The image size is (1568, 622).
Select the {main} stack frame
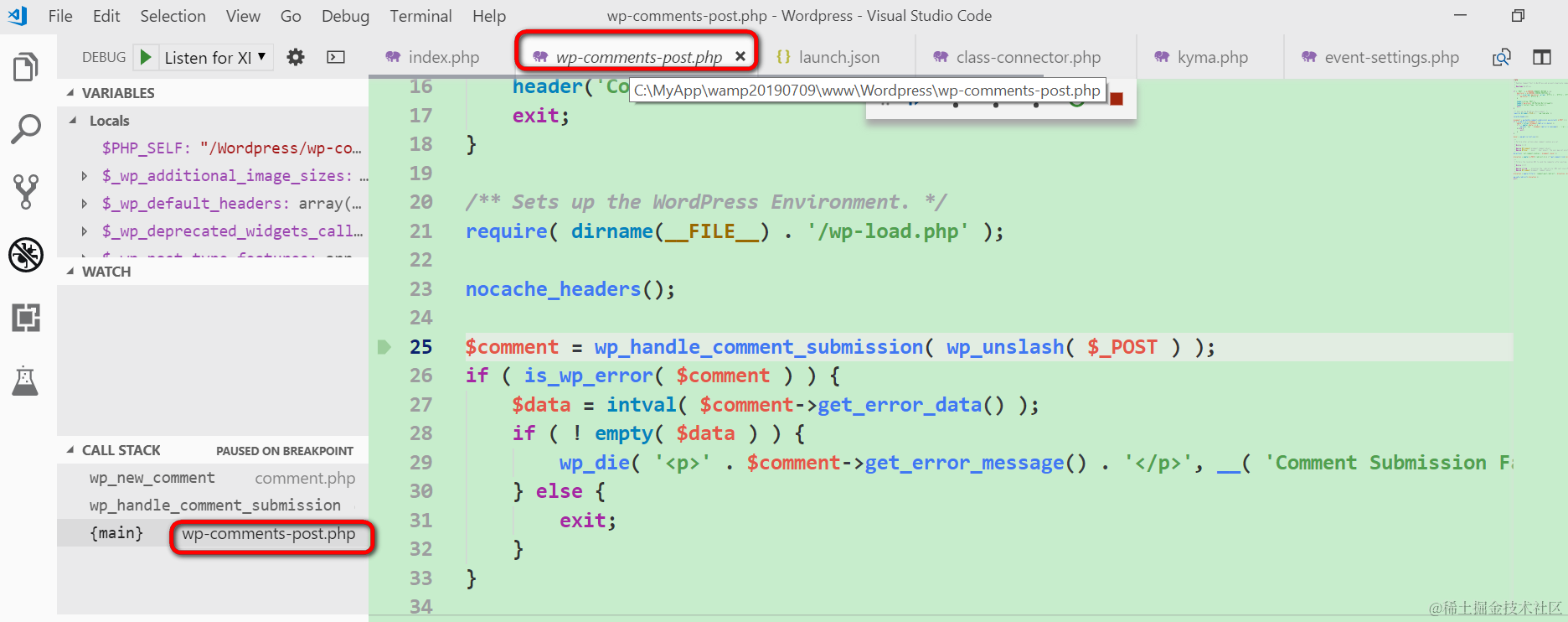click(213, 533)
